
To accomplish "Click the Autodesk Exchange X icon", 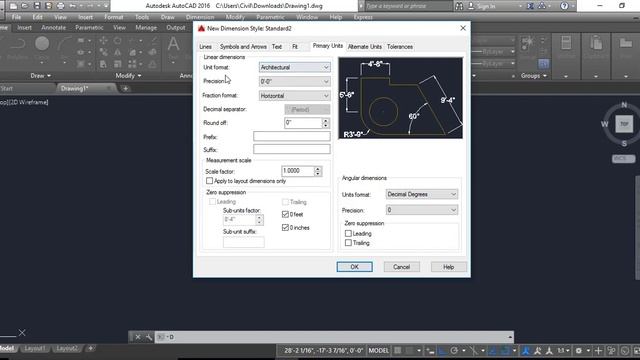I will coord(530,6).
